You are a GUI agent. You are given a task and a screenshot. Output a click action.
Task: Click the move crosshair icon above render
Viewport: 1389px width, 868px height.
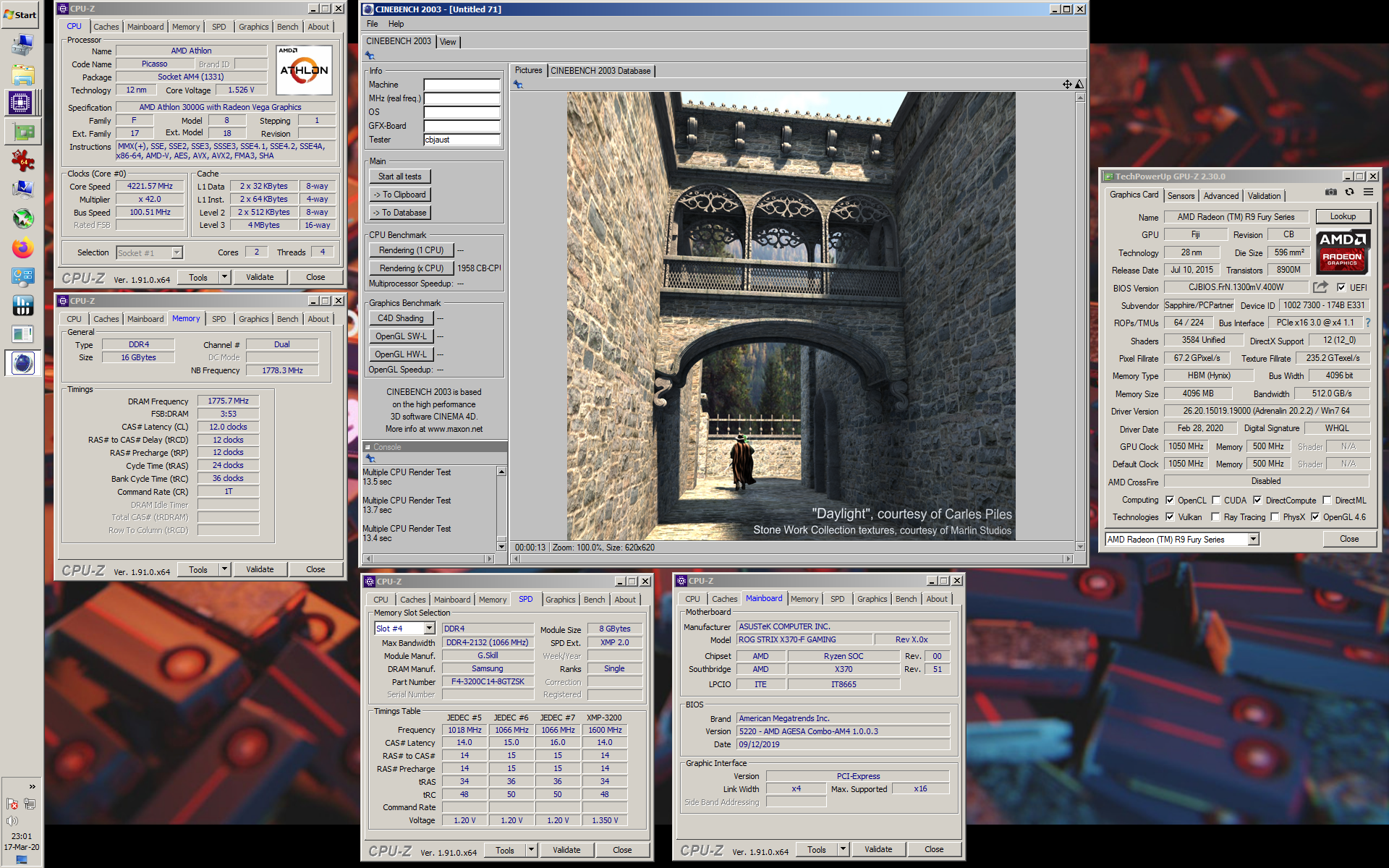(1067, 85)
